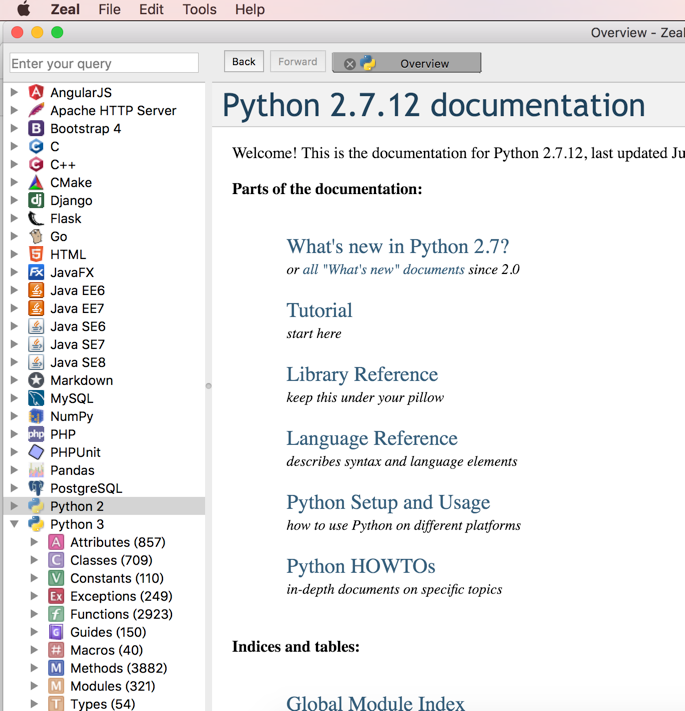The image size is (685, 711).
Task: Click the HTML5 shield icon
Action: tap(36, 254)
